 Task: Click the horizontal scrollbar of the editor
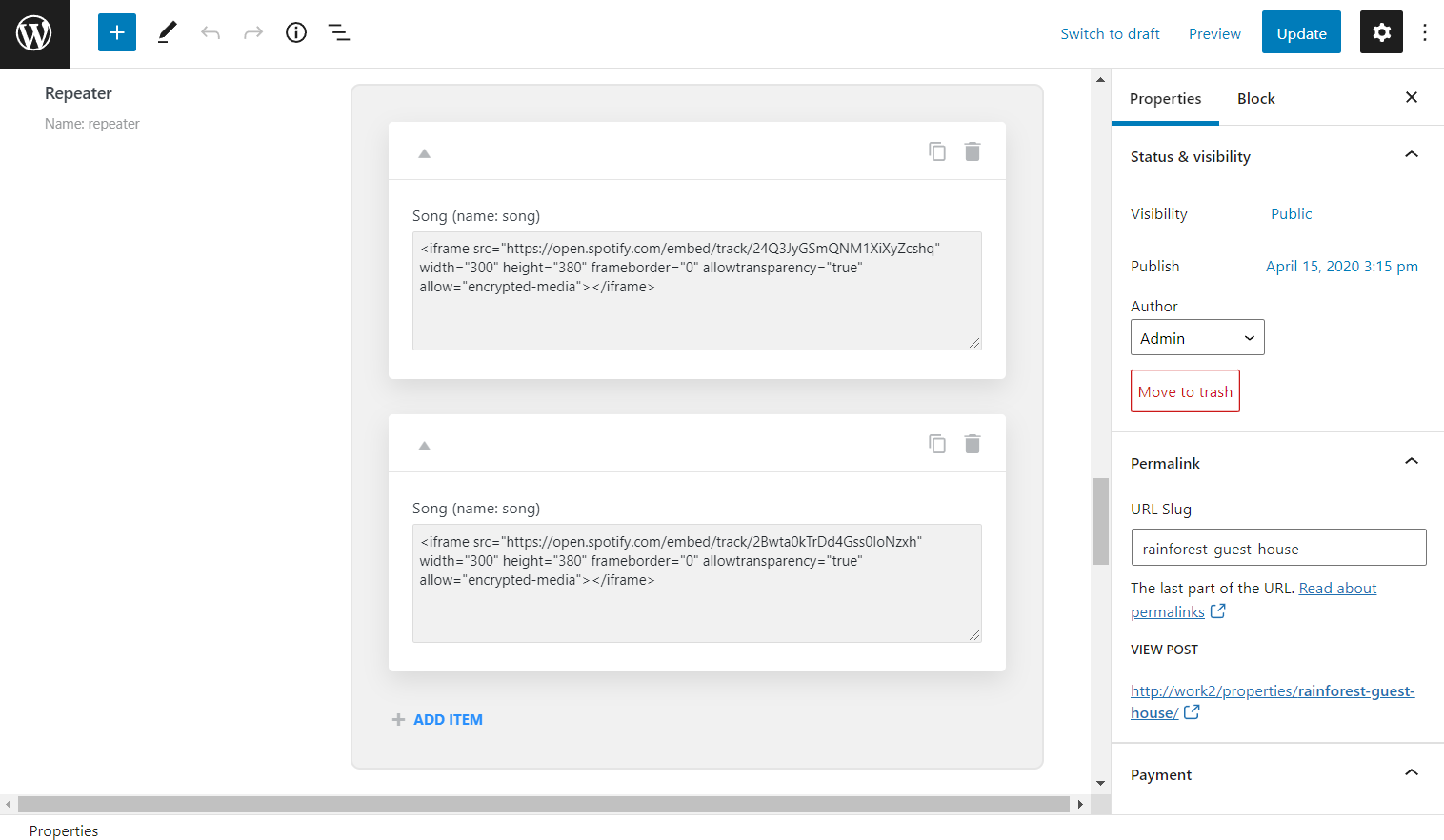(x=543, y=804)
